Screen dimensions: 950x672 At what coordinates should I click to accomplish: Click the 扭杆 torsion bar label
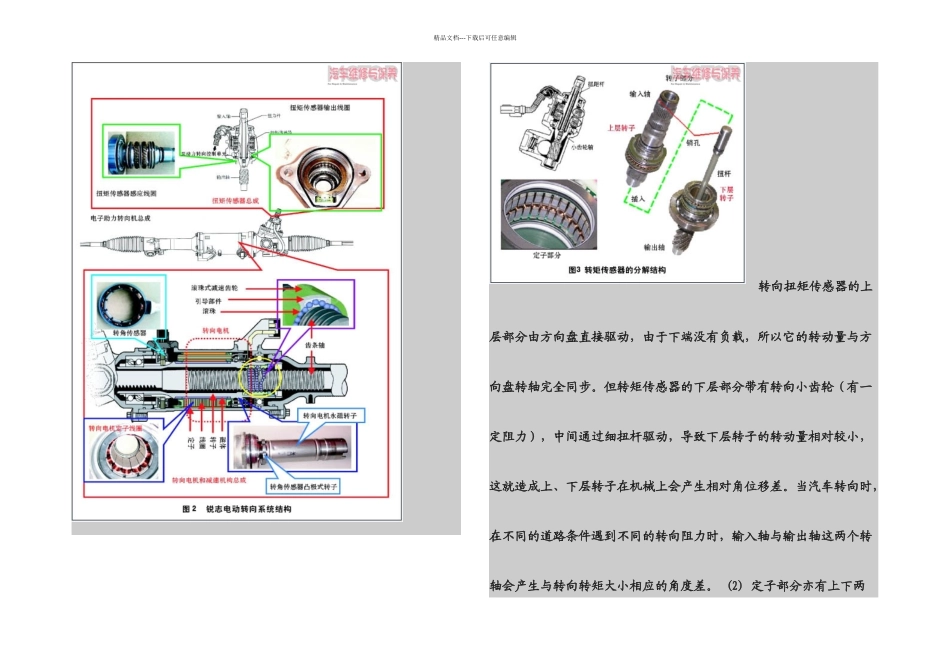point(723,174)
